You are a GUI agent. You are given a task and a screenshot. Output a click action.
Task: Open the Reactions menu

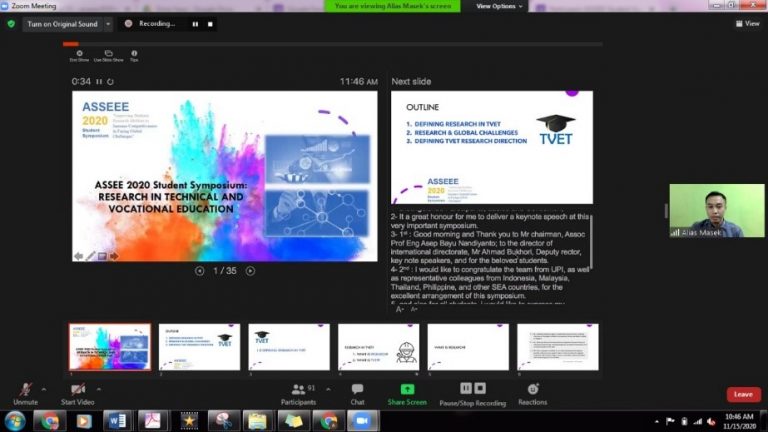coord(533,394)
